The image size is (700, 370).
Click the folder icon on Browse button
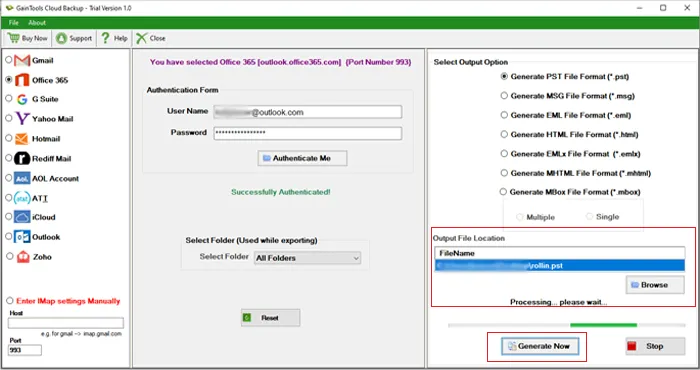pos(634,285)
